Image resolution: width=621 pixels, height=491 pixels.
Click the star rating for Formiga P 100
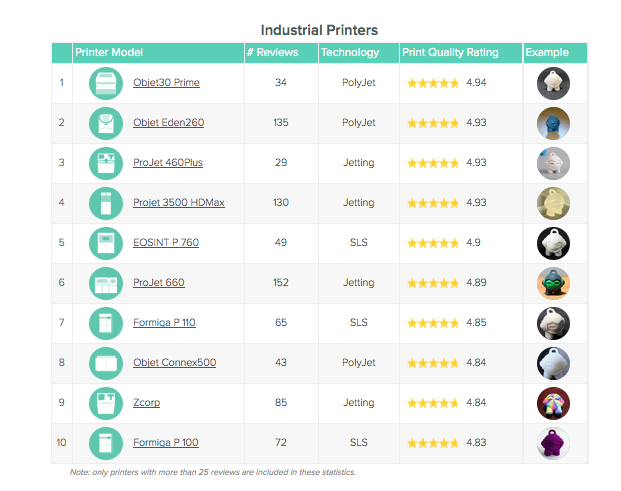tap(433, 443)
